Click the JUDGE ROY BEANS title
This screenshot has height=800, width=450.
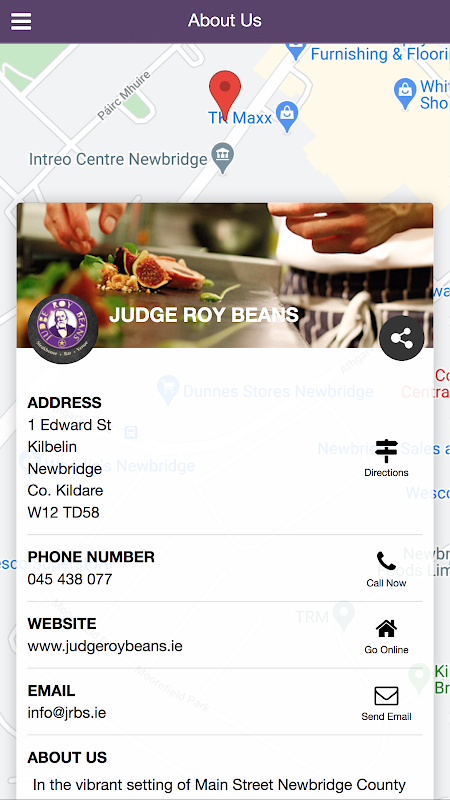click(204, 315)
